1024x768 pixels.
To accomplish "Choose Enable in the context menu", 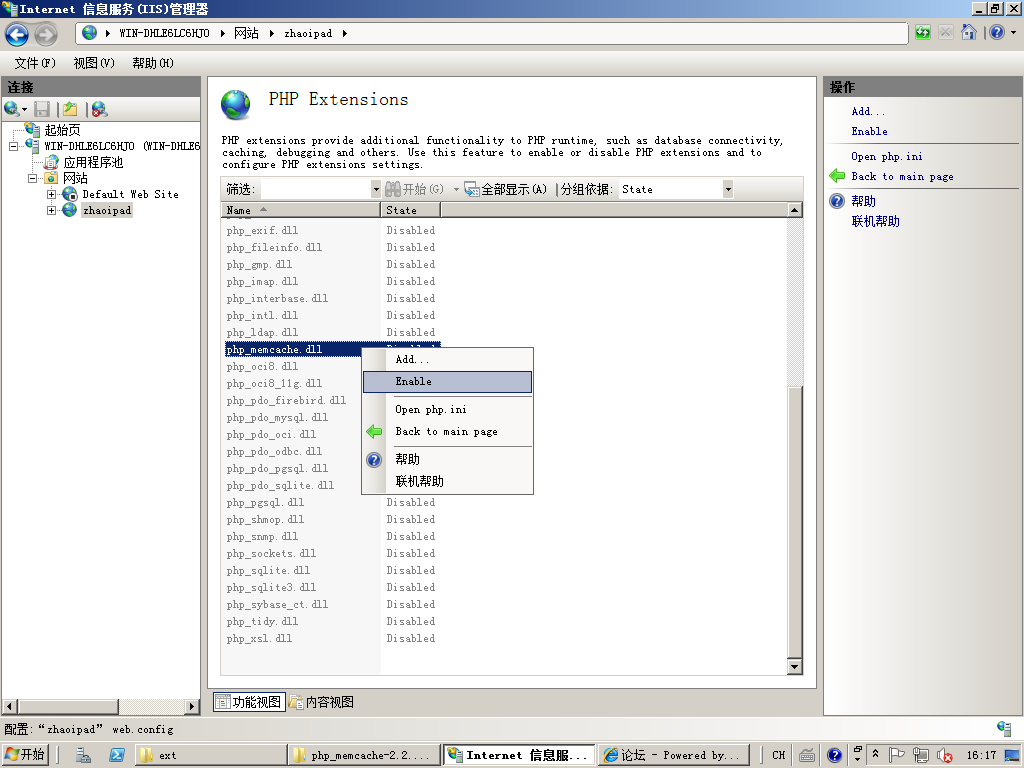I will tap(447, 381).
